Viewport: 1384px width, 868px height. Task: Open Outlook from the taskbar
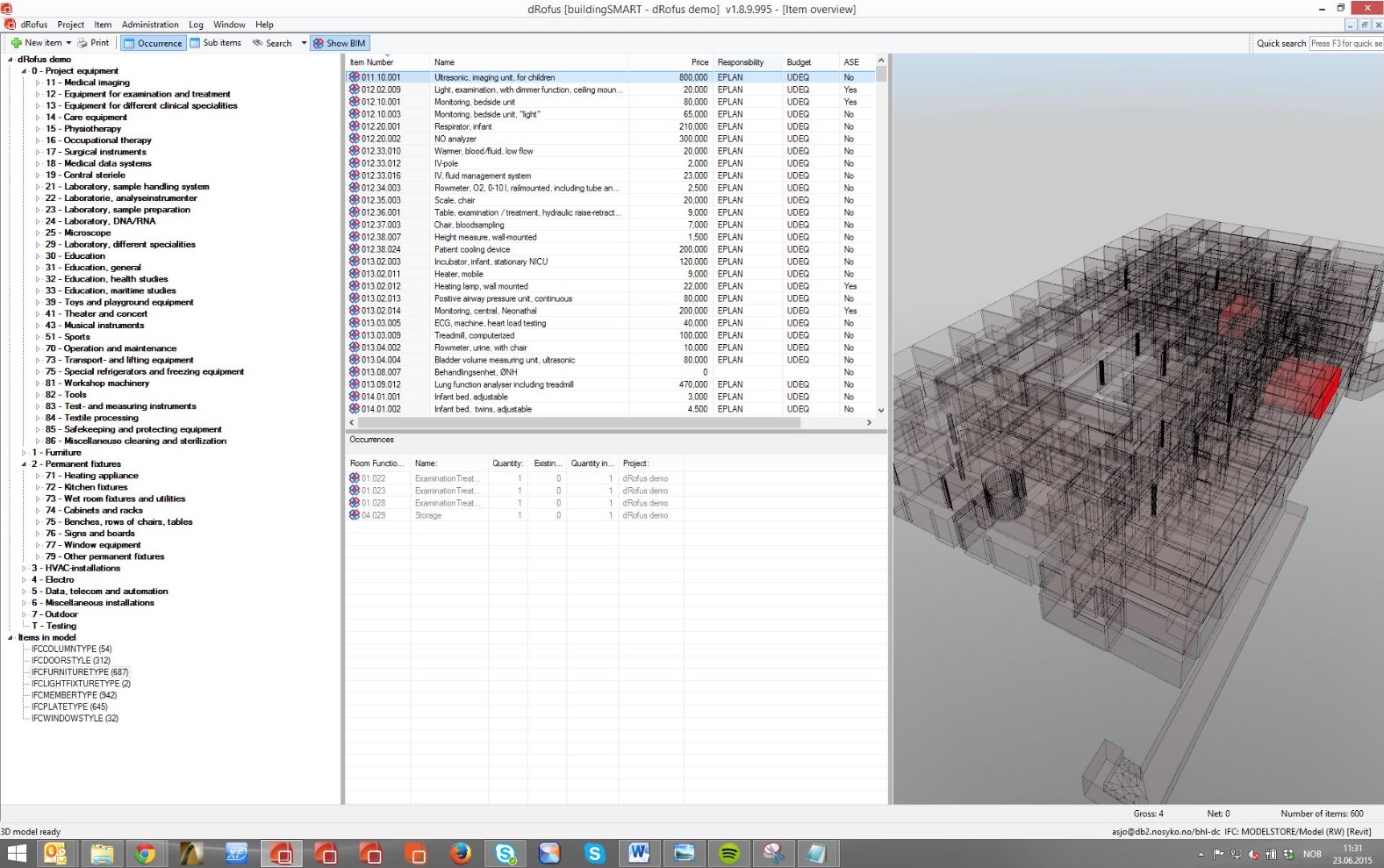click(x=55, y=853)
